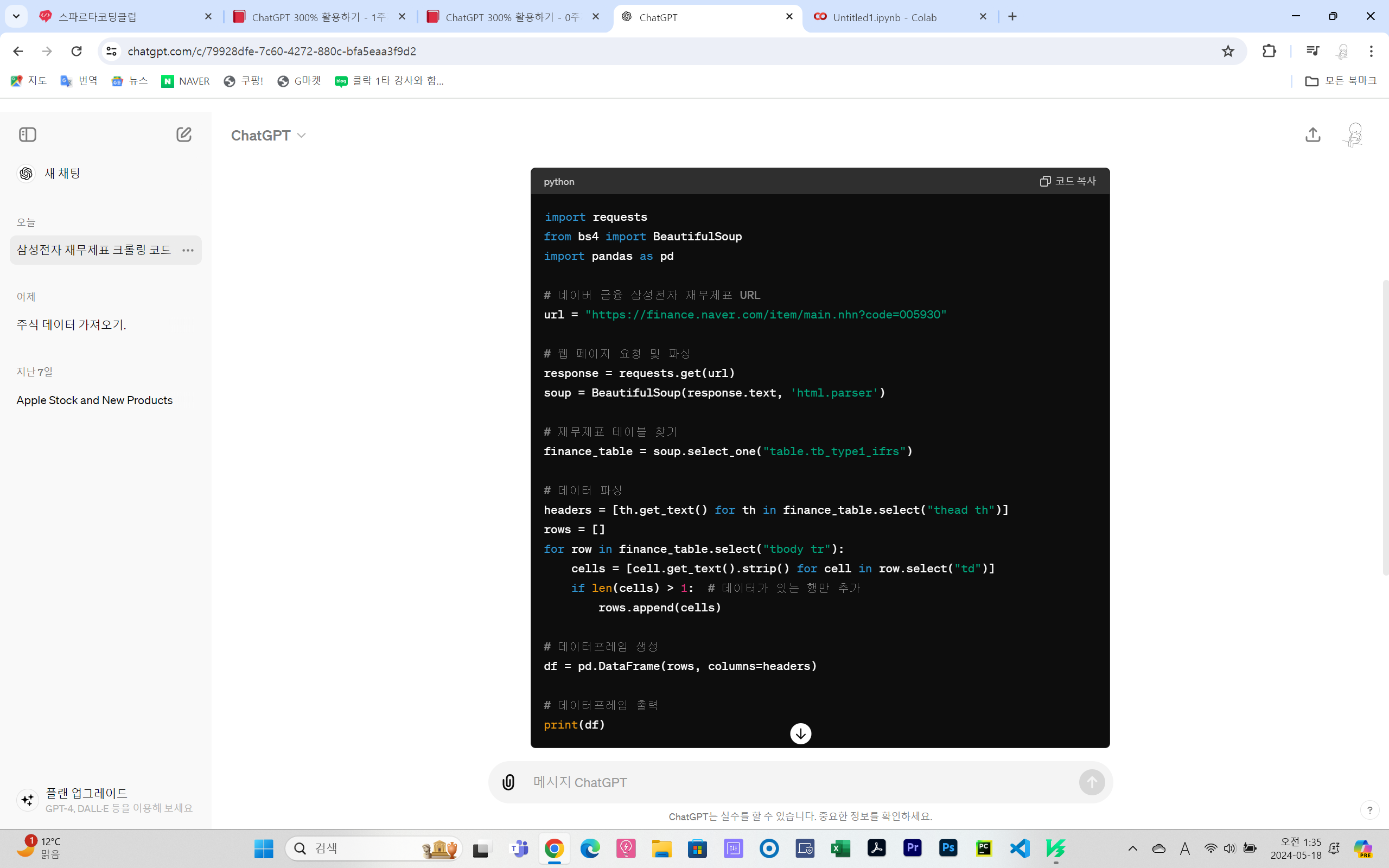Reload the current page
Screen dimensions: 1389x868
coord(77,51)
